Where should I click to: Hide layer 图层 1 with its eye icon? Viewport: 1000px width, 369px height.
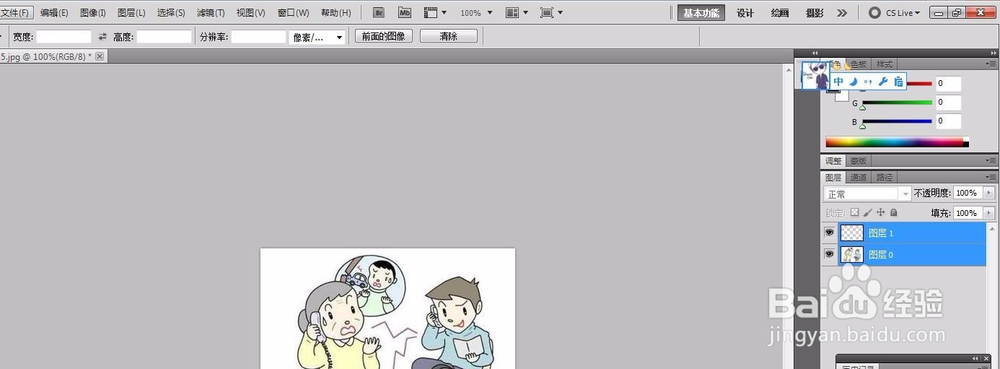829,233
